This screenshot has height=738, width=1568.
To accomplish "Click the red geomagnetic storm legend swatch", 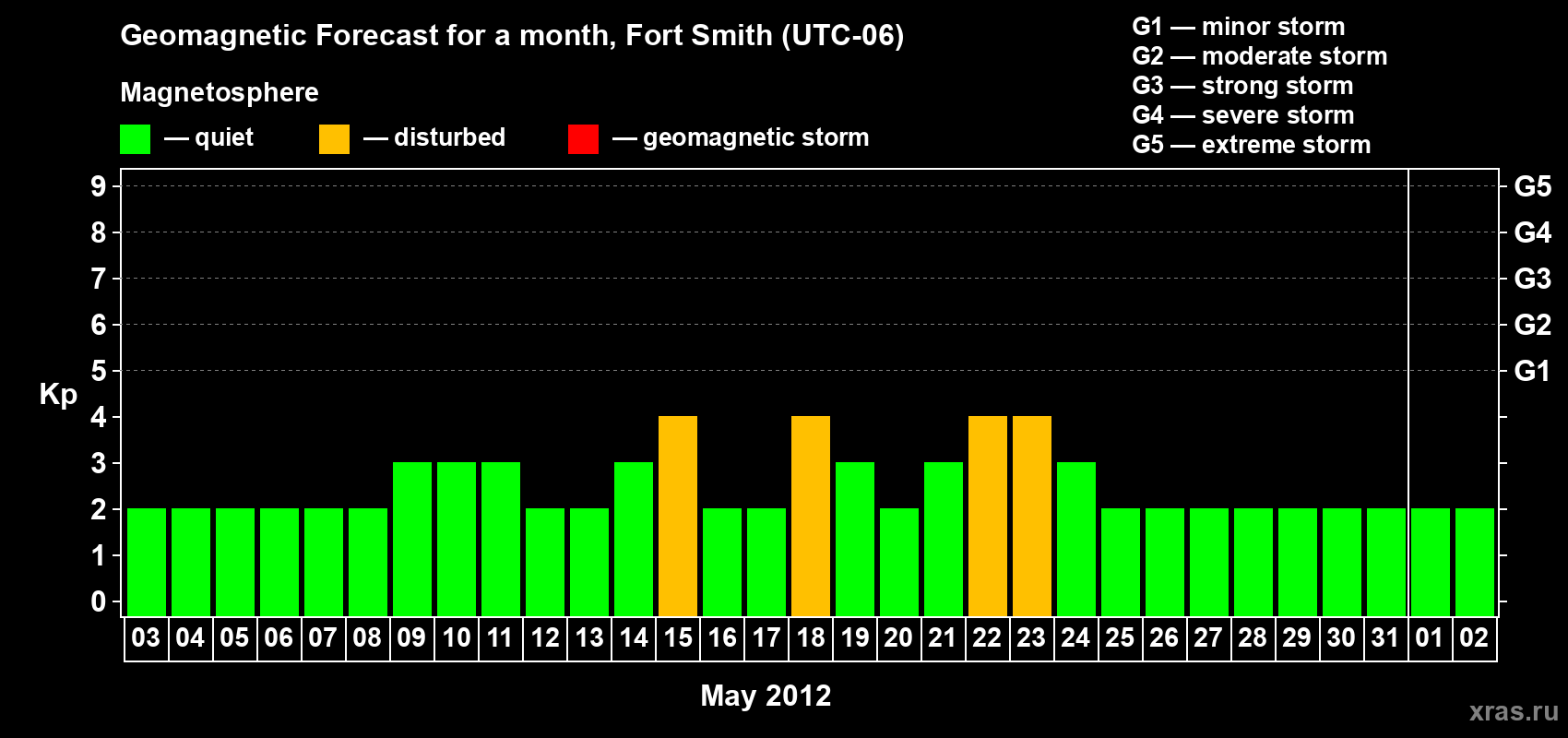I will [x=583, y=139].
